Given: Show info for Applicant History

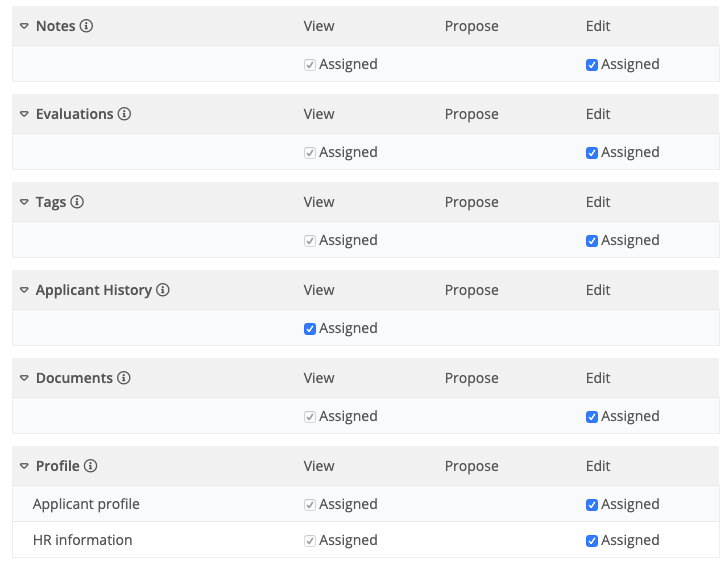Looking at the screenshot, I should click(x=163, y=290).
